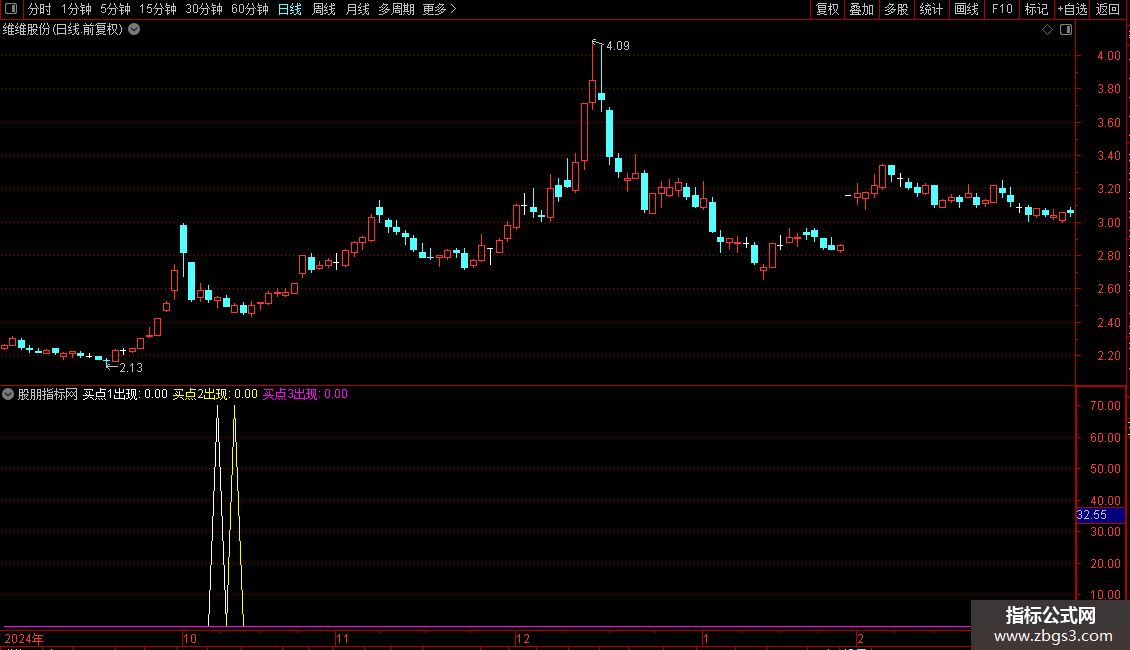1130x650 pixels.
Task: Click the 2024年 timeline label
Action: [x=24, y=638]
